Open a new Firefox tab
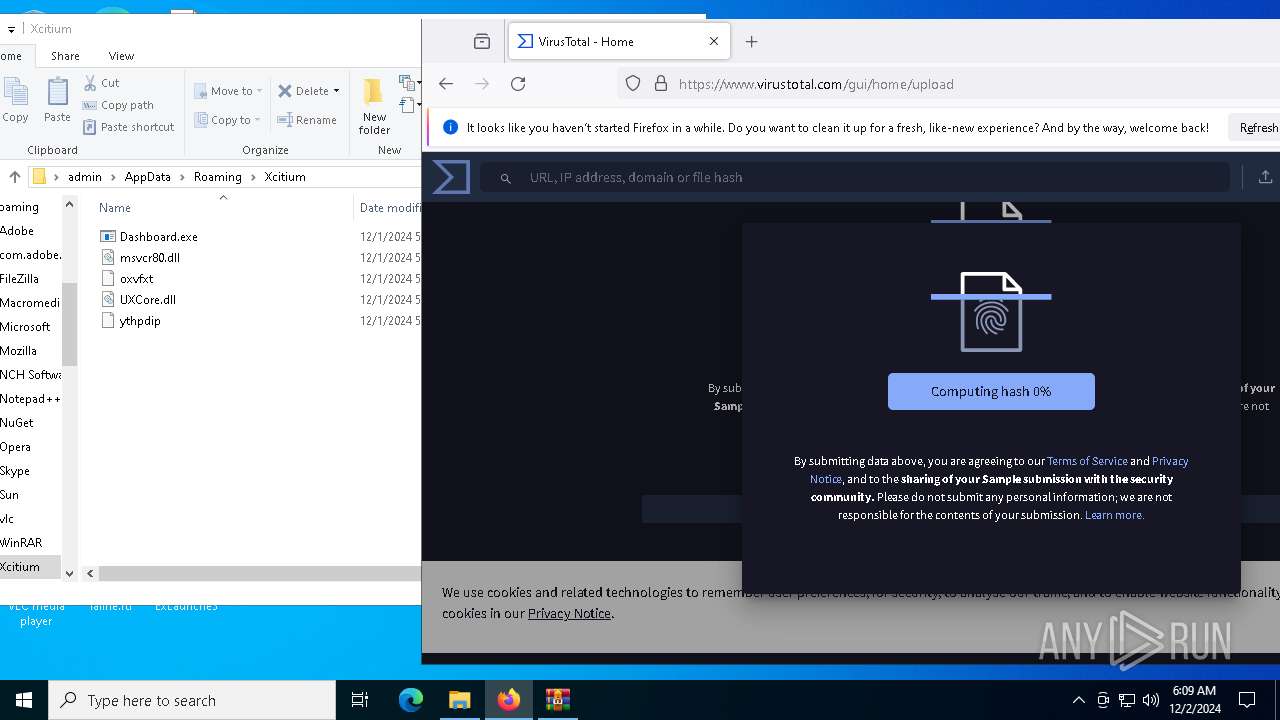1280x720 pixels. coord(752,41)
